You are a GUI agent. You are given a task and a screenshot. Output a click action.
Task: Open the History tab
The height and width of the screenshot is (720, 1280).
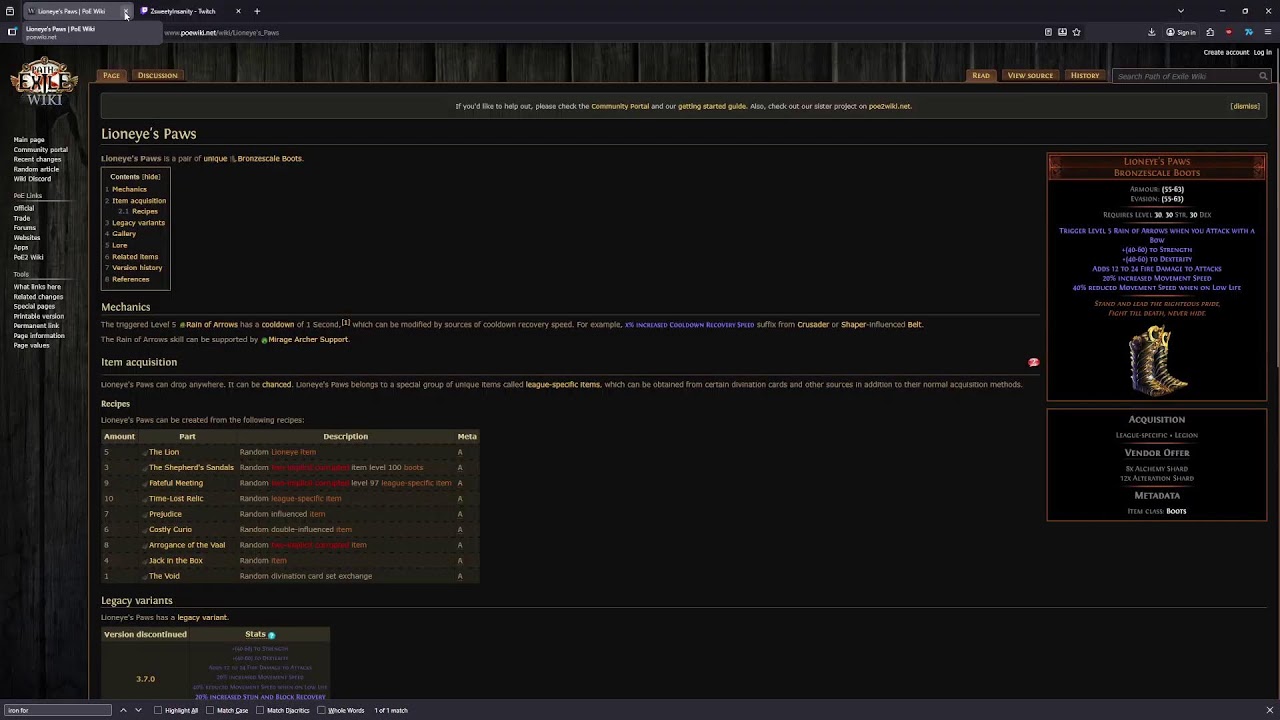pos(1085,75)
